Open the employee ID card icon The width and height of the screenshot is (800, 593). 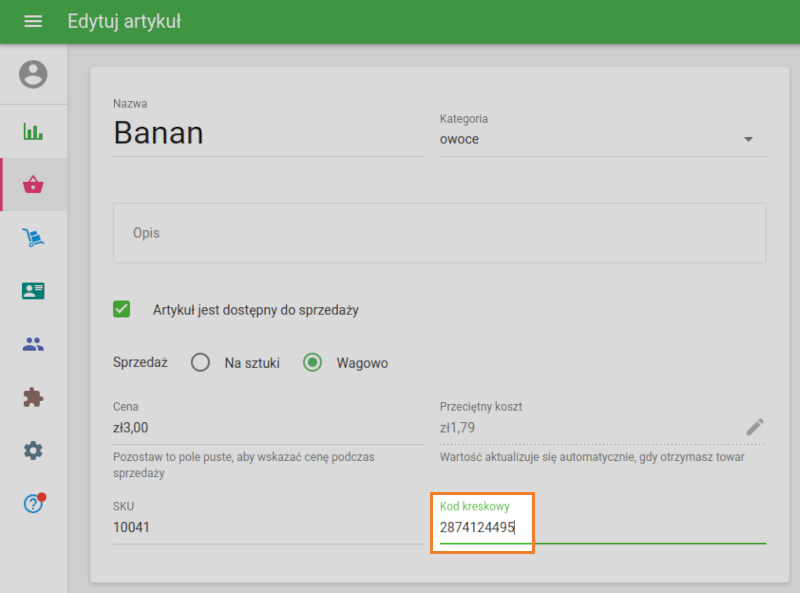[33, 291]
